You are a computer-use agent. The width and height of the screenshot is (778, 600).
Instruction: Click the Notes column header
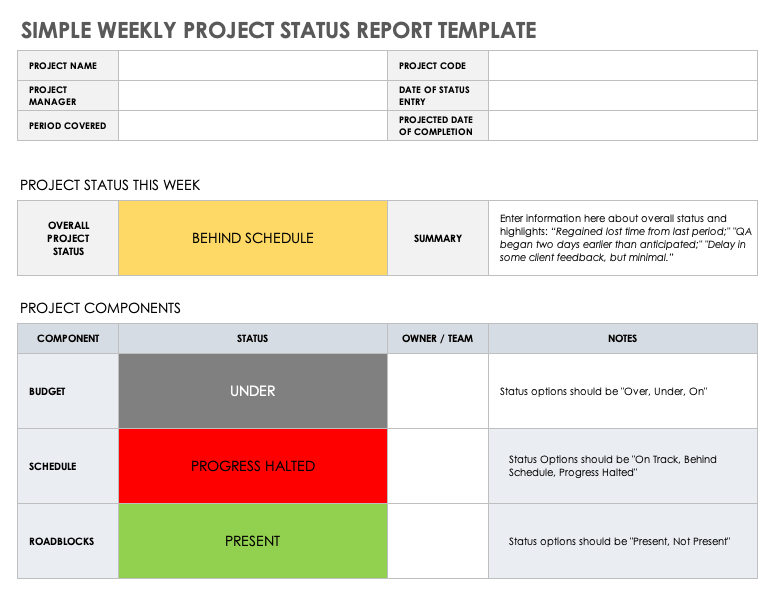[622, 339]
